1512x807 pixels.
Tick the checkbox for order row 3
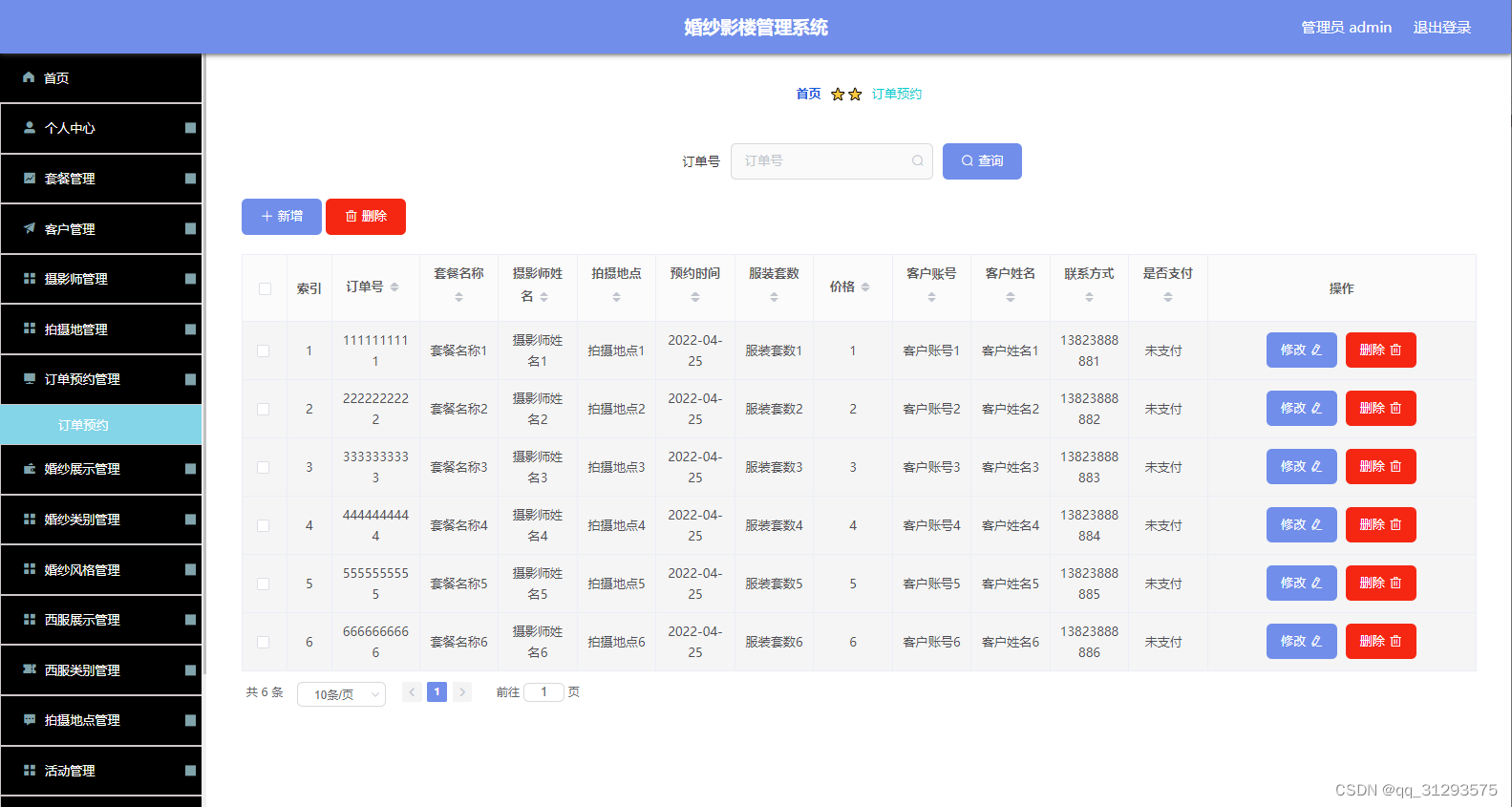pyautogui.click(x=263, y=467)
